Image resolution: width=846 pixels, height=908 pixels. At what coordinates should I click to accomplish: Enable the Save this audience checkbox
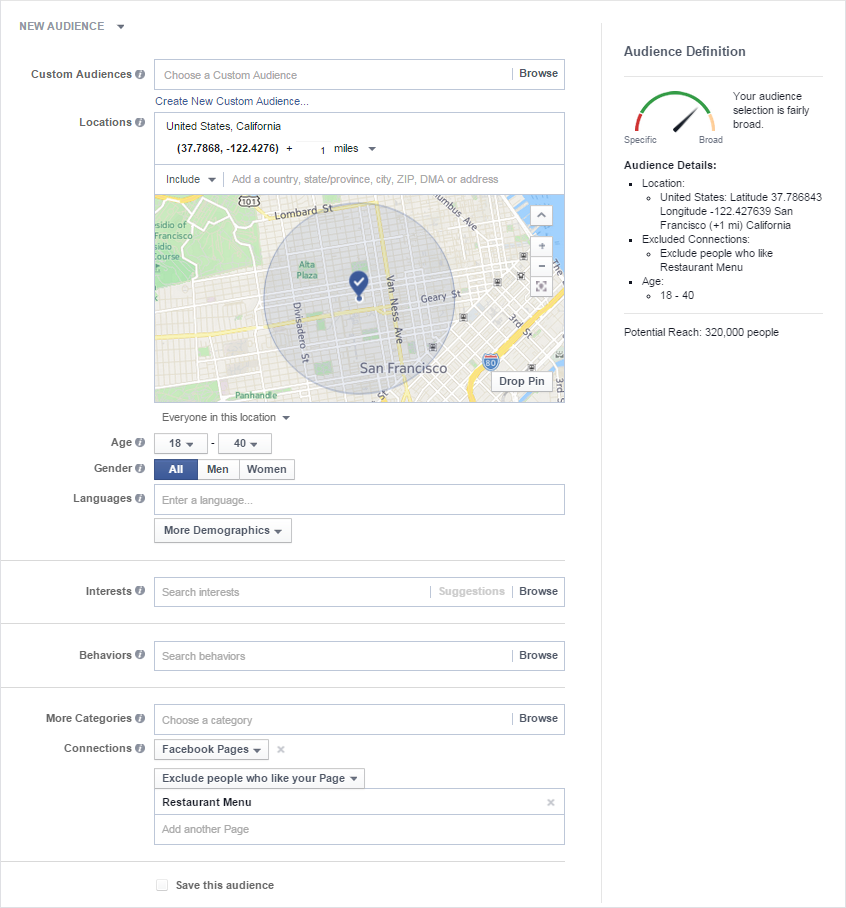click(x=161, y=884)
